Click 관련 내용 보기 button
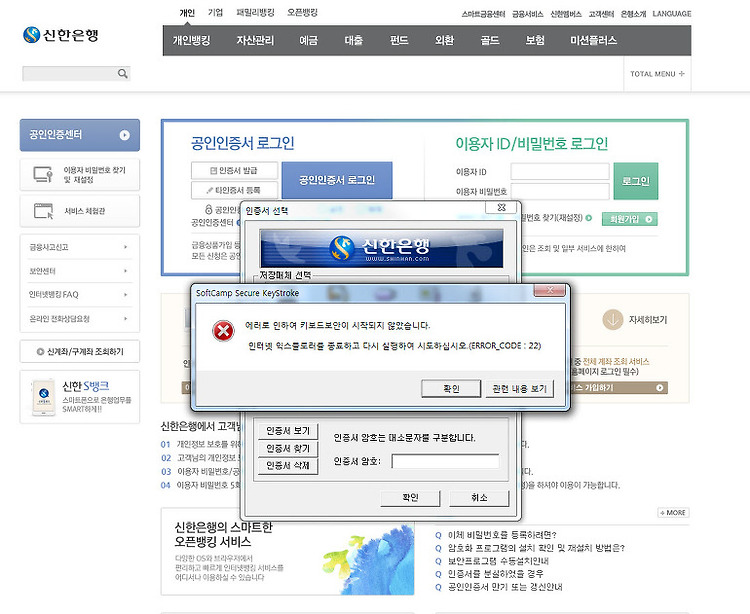The height and width of the screenshot is (614, 750). tap(519, 388)
